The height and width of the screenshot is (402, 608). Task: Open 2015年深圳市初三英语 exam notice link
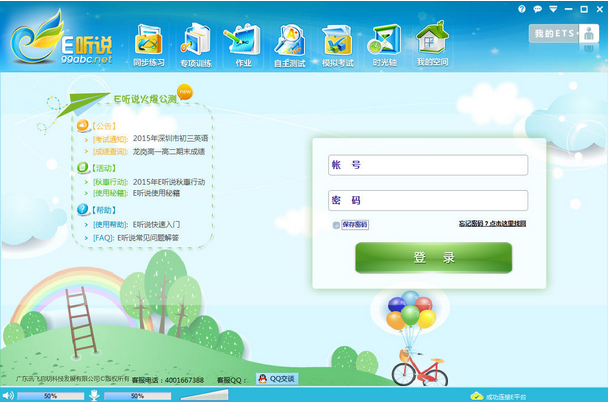[x=169, y=139]
